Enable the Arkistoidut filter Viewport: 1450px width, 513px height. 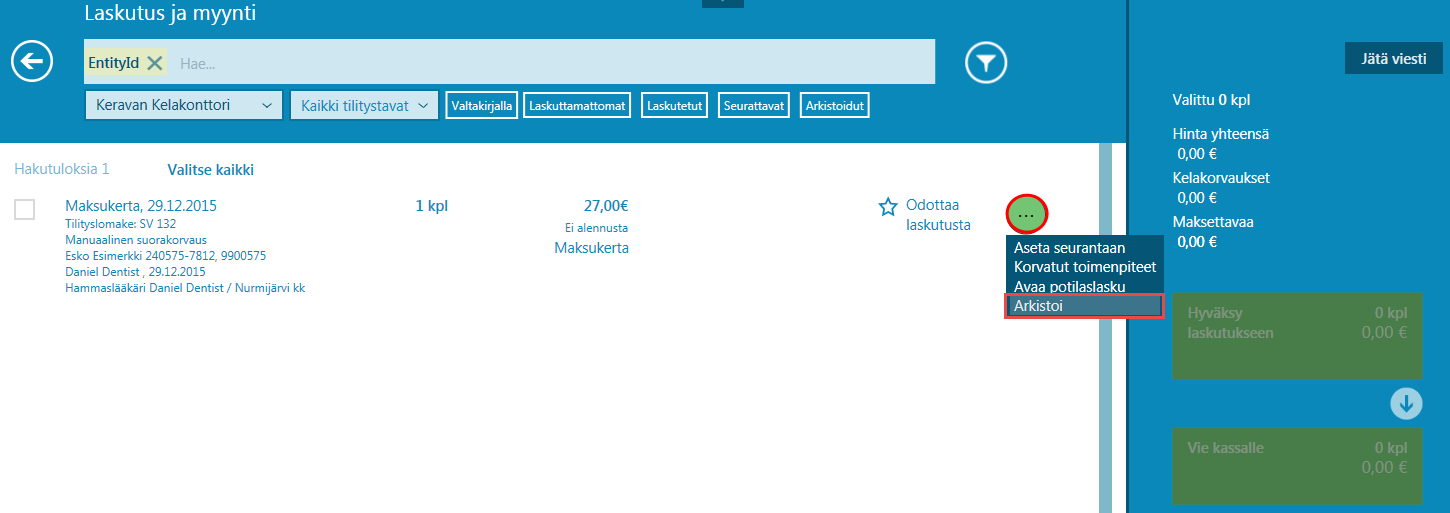[x=835, y=105]
